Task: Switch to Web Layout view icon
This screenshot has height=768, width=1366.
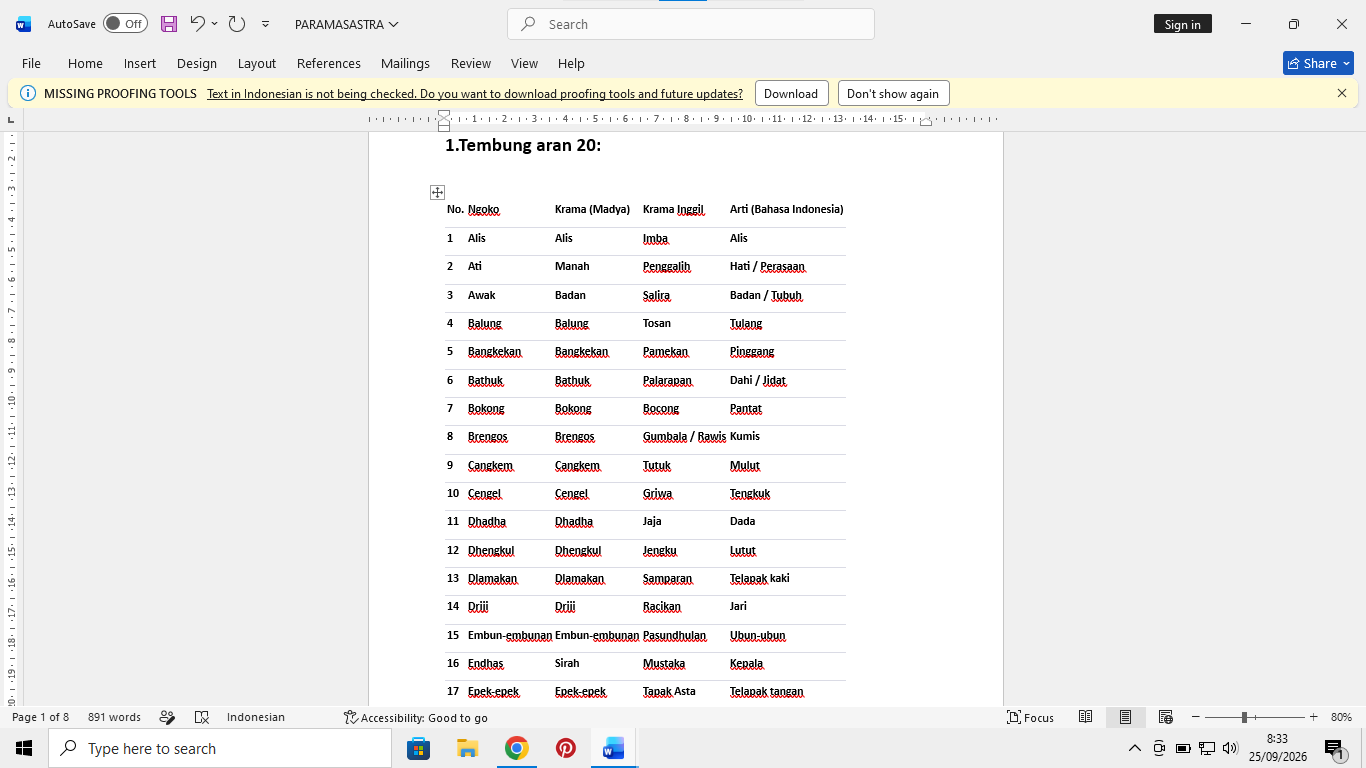Action: (1165, 717)
